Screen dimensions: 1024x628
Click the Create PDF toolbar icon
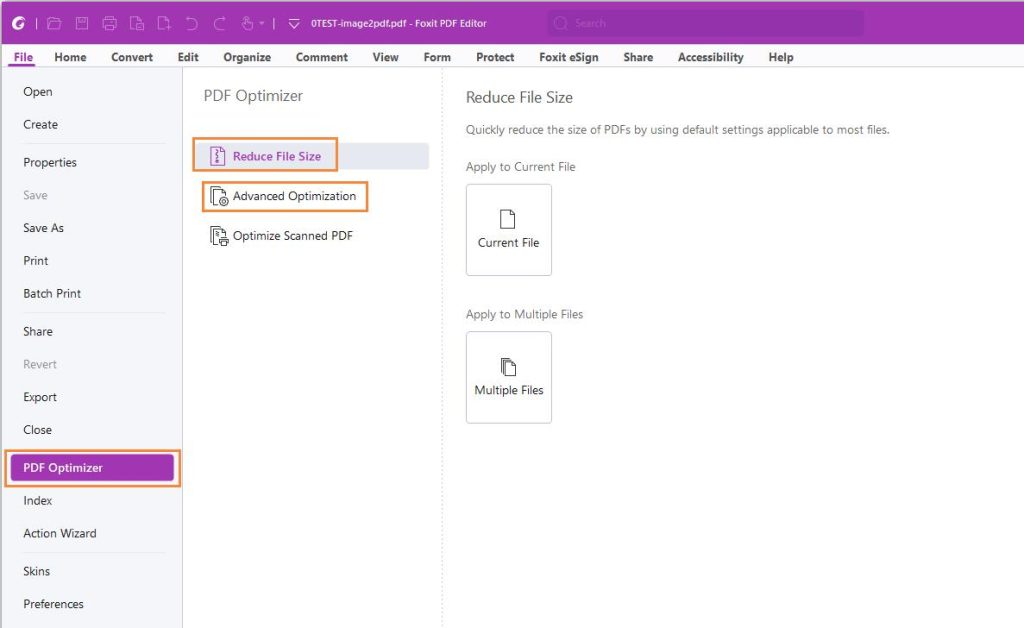(164, 22)
